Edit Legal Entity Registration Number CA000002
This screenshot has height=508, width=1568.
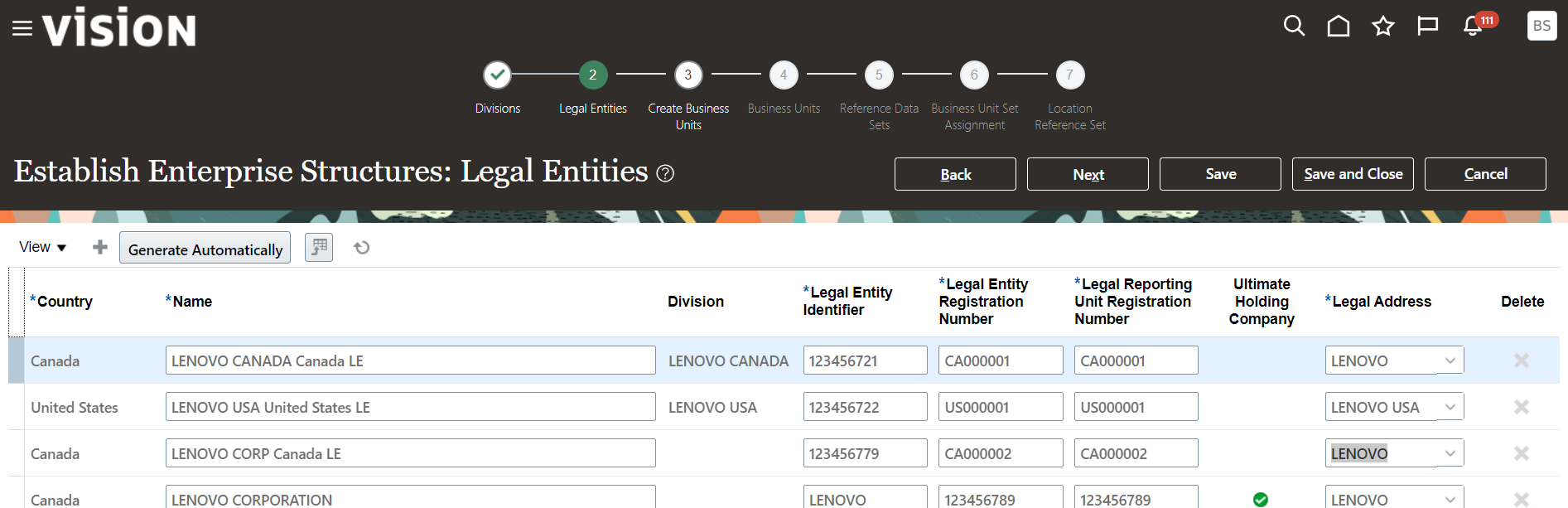[1001, 453]
